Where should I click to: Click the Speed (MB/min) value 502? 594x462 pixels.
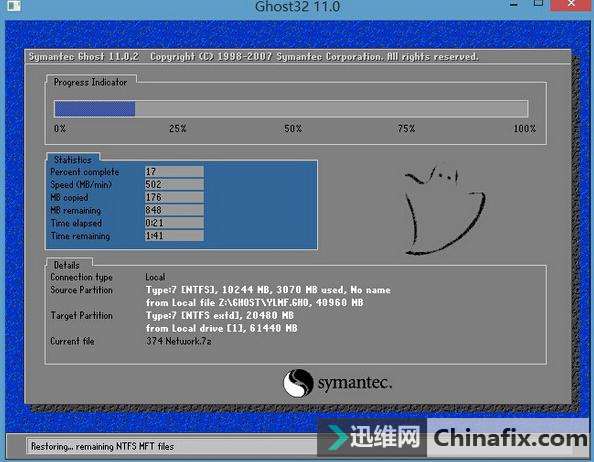click(x=174, y=185)
